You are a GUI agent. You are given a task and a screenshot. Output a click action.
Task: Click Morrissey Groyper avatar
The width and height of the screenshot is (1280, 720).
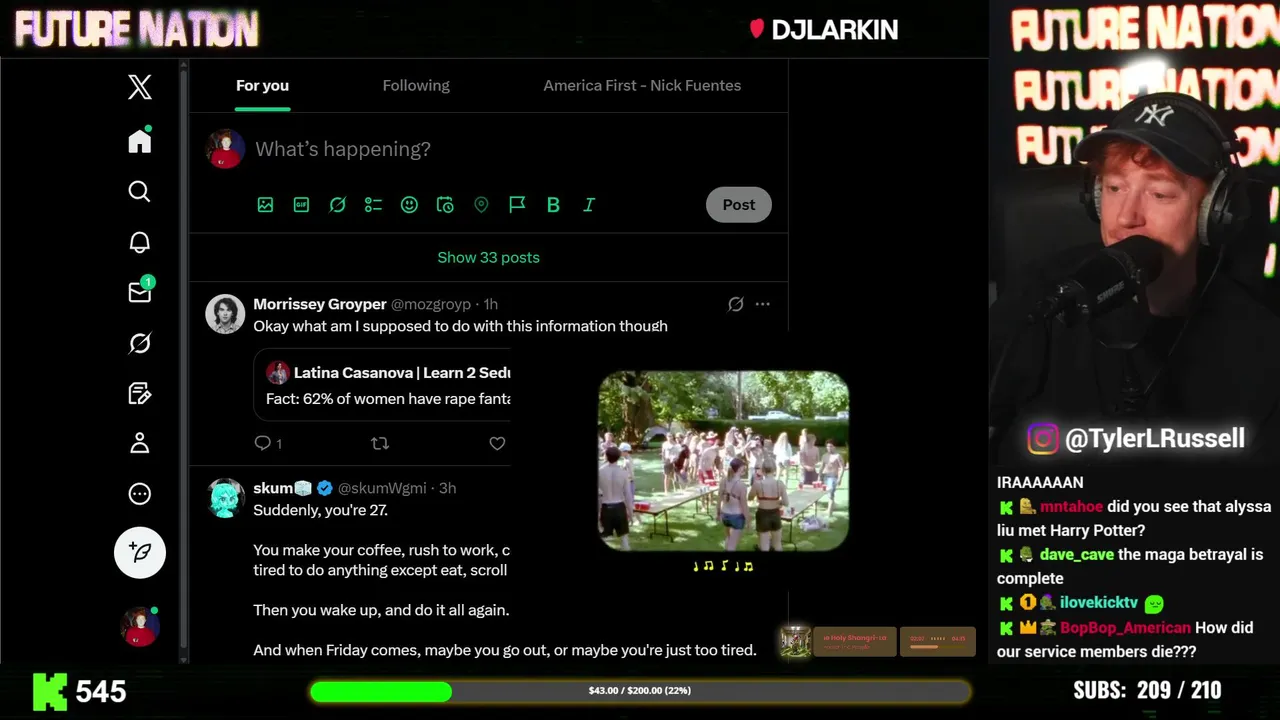click(225, 314)
